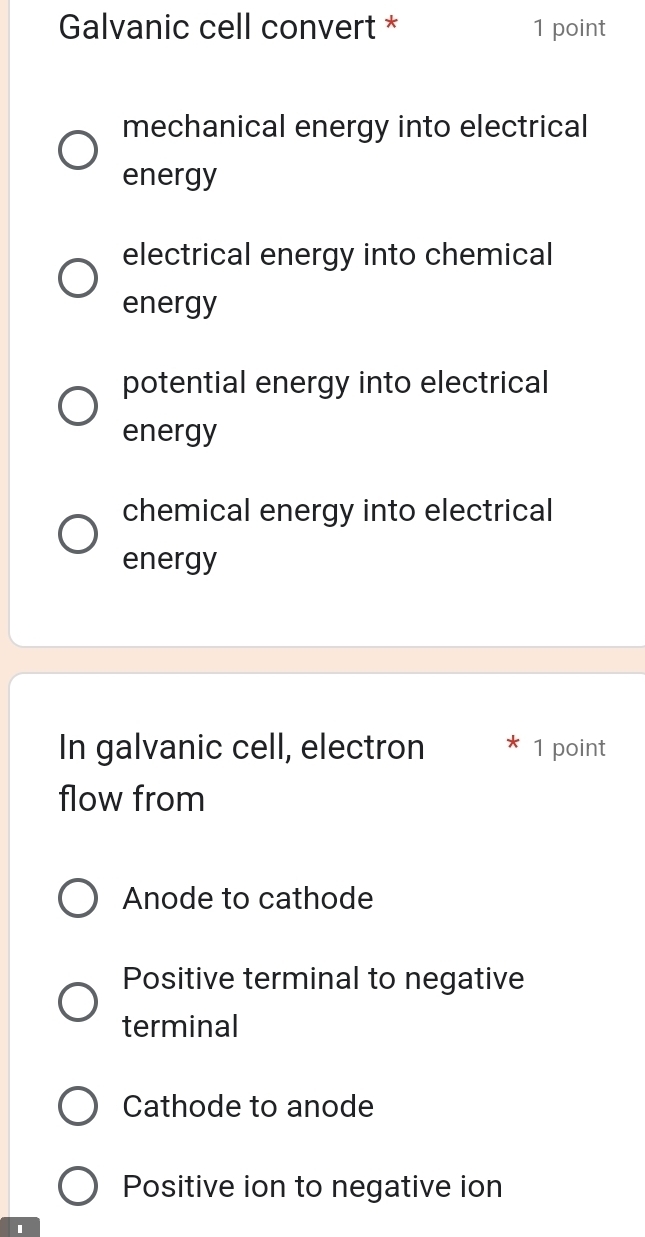This screenshot has width=645, height=1237.
Task: Click the gap between the two question cards
Action: pyautogui.click(x=322, y=658)
